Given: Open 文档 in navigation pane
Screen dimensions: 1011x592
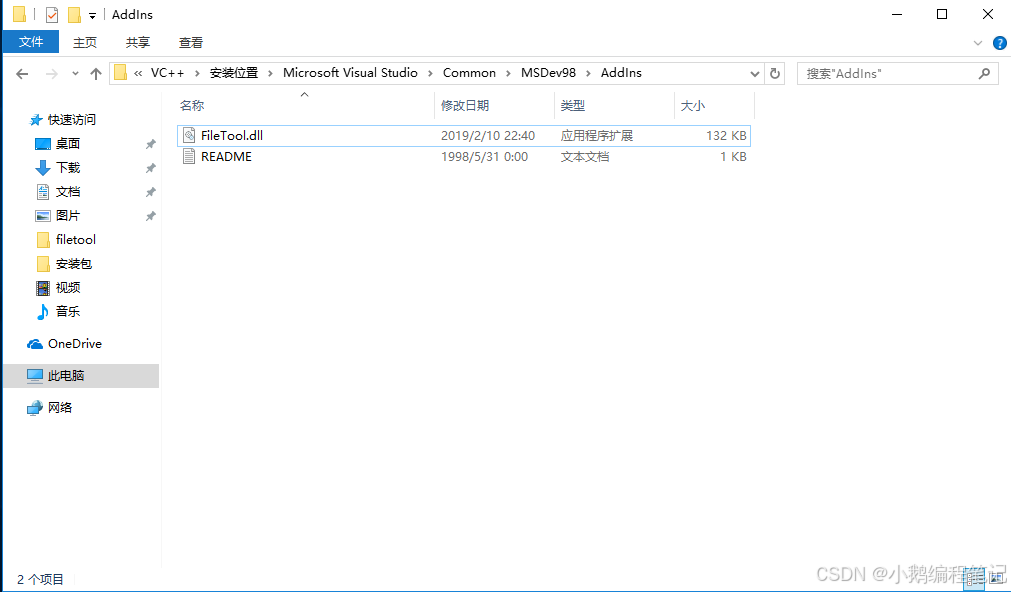Looking at the screenshot, I should [x=68, y=192].
